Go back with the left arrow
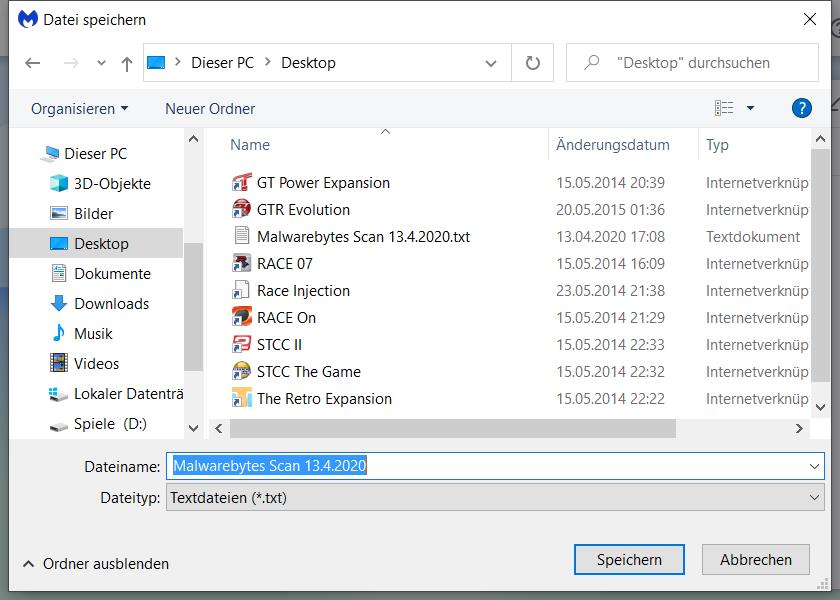840x600 pixels. (33, 63)
